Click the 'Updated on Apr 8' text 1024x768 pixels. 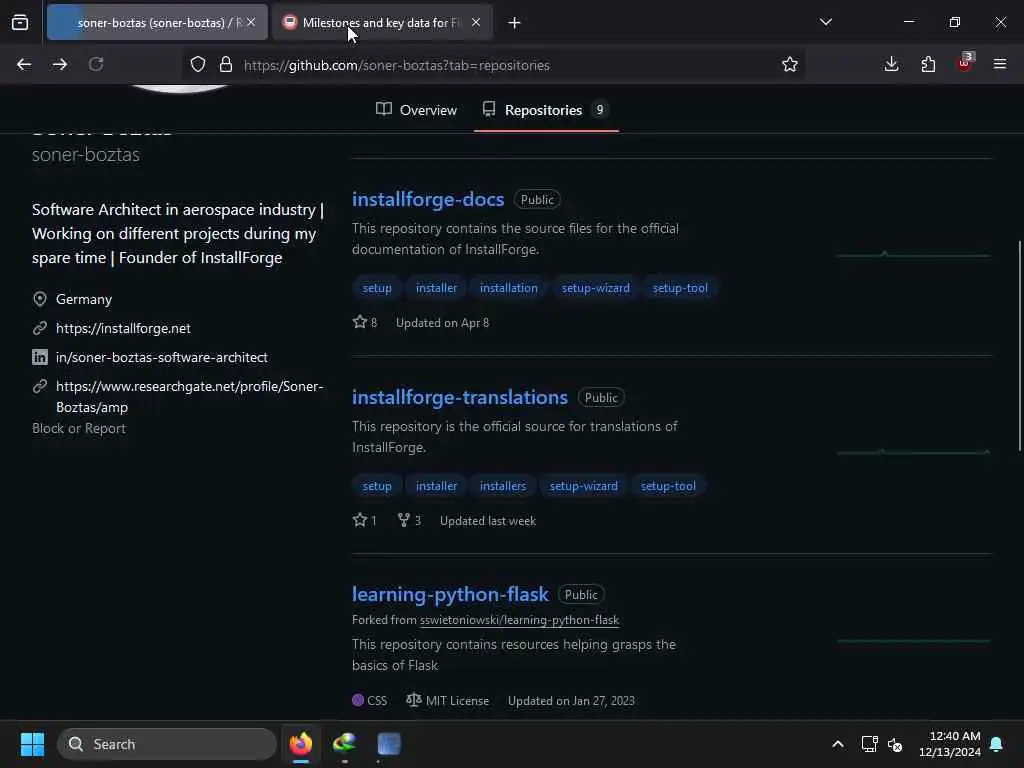pos(442,323)
